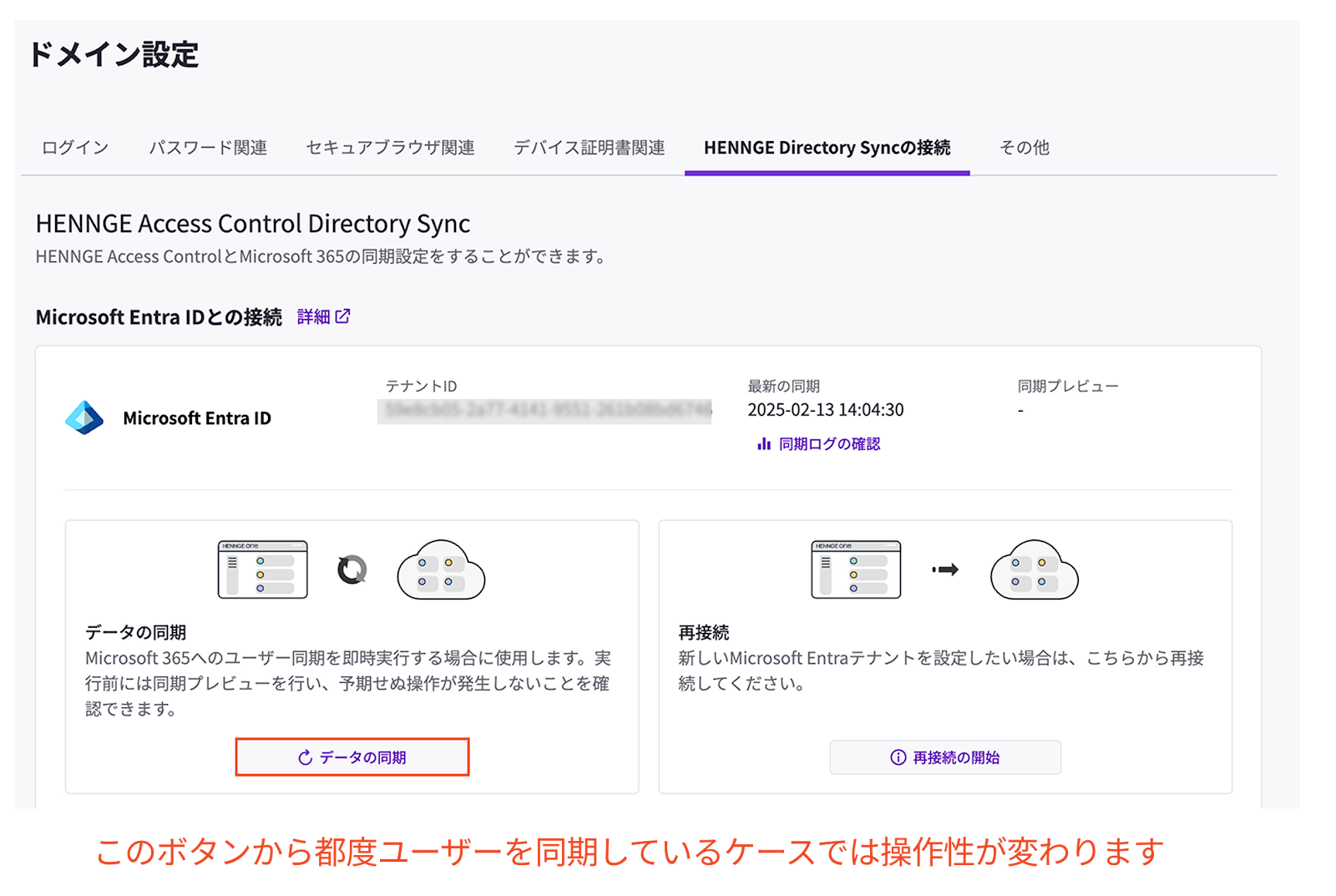Click the データの同期 card title

(135, 632)
